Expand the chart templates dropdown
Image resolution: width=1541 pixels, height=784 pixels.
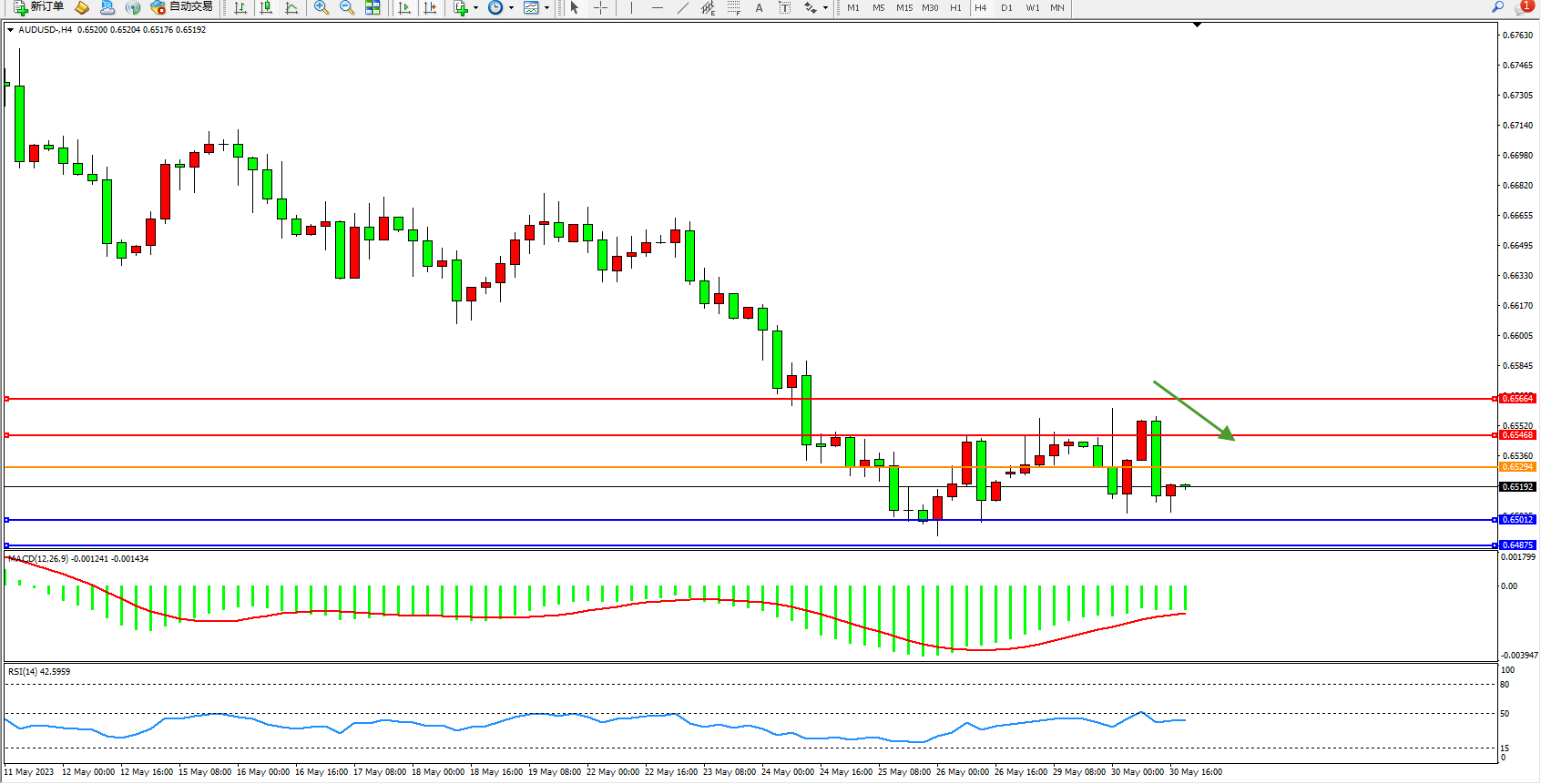(546, 7)
